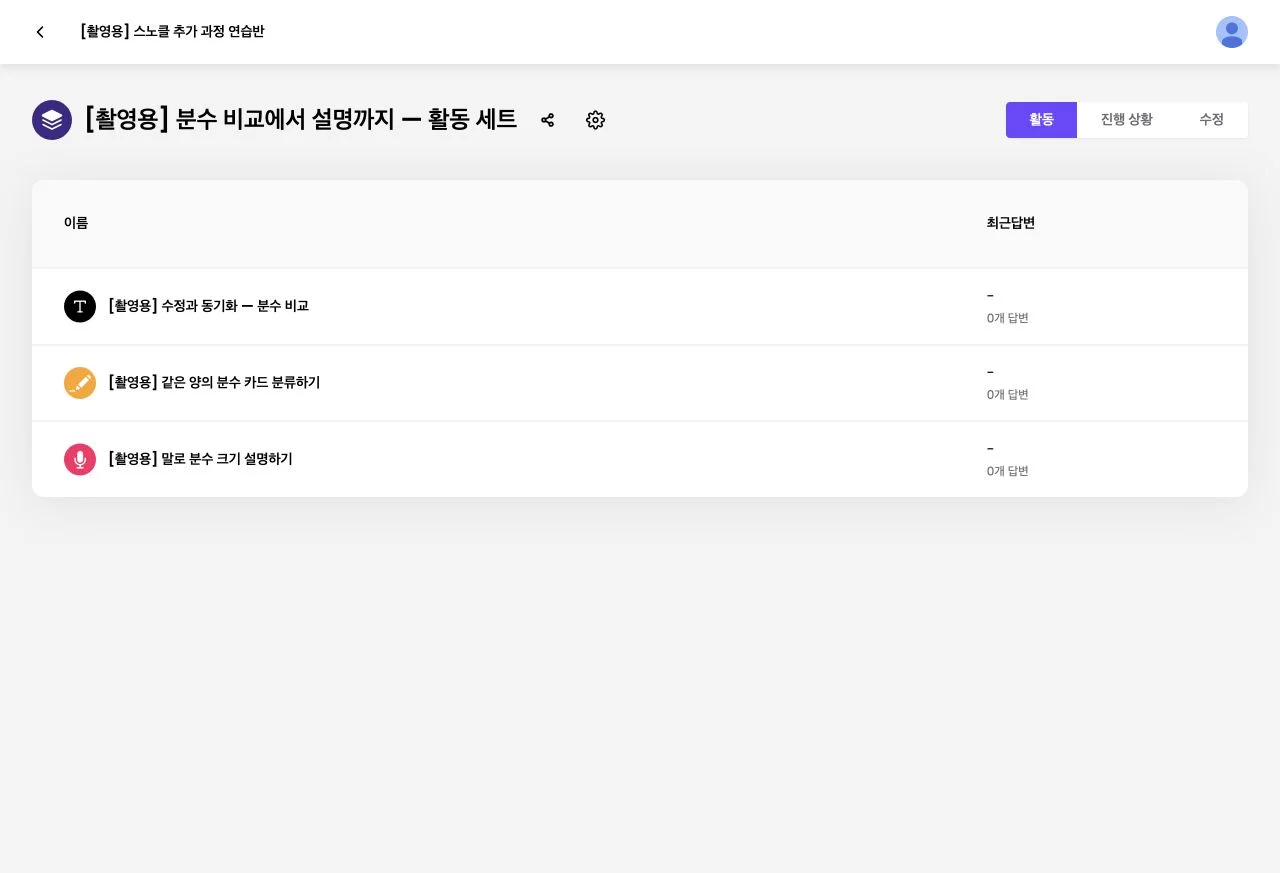Click '0개 답변' in the 카드 분류하기 row

click(1008, 395)
